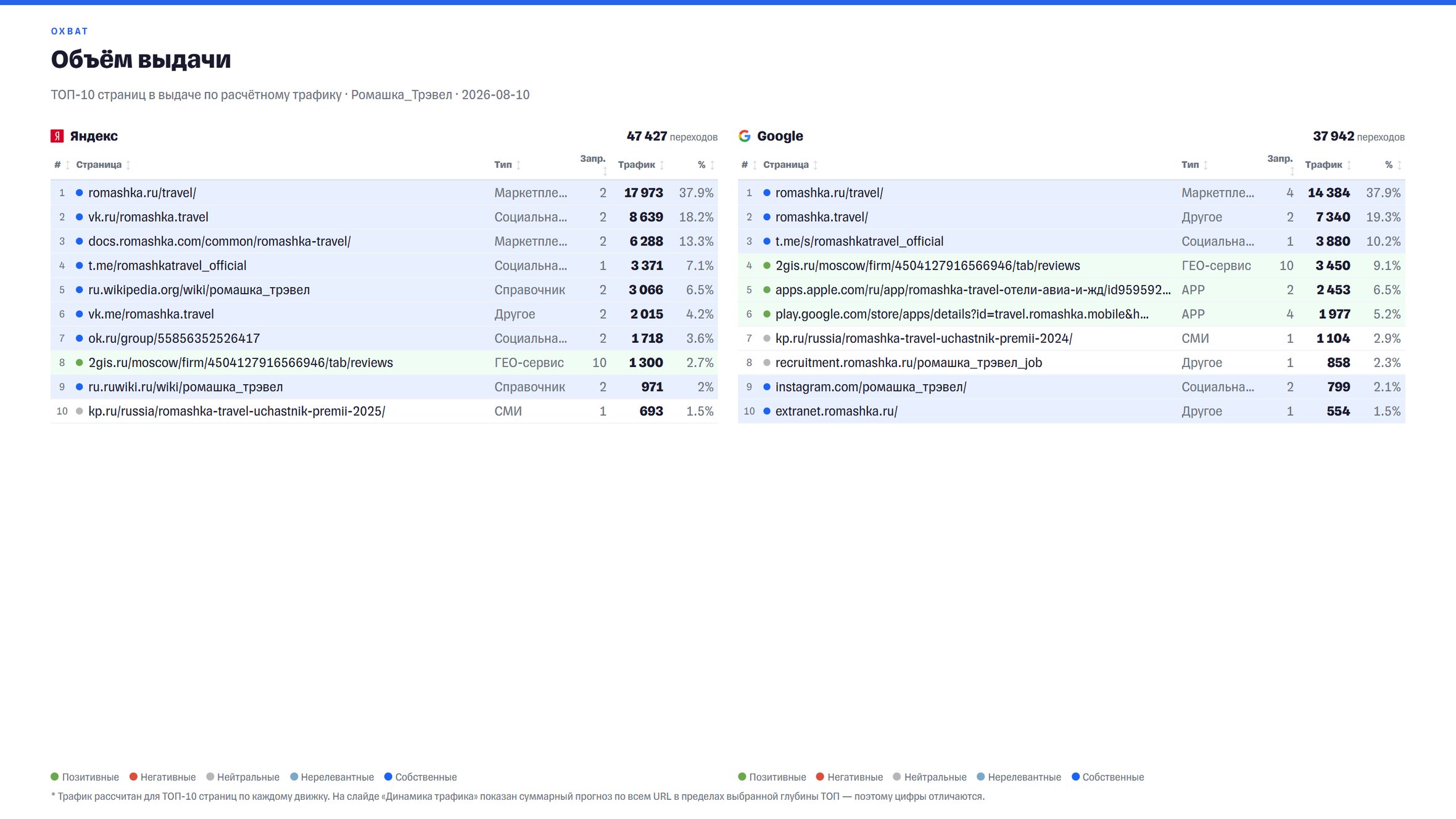The image size is (1456, 819).
Task: Select Негативные legend label under Google table
Action: tap(855, 778)
